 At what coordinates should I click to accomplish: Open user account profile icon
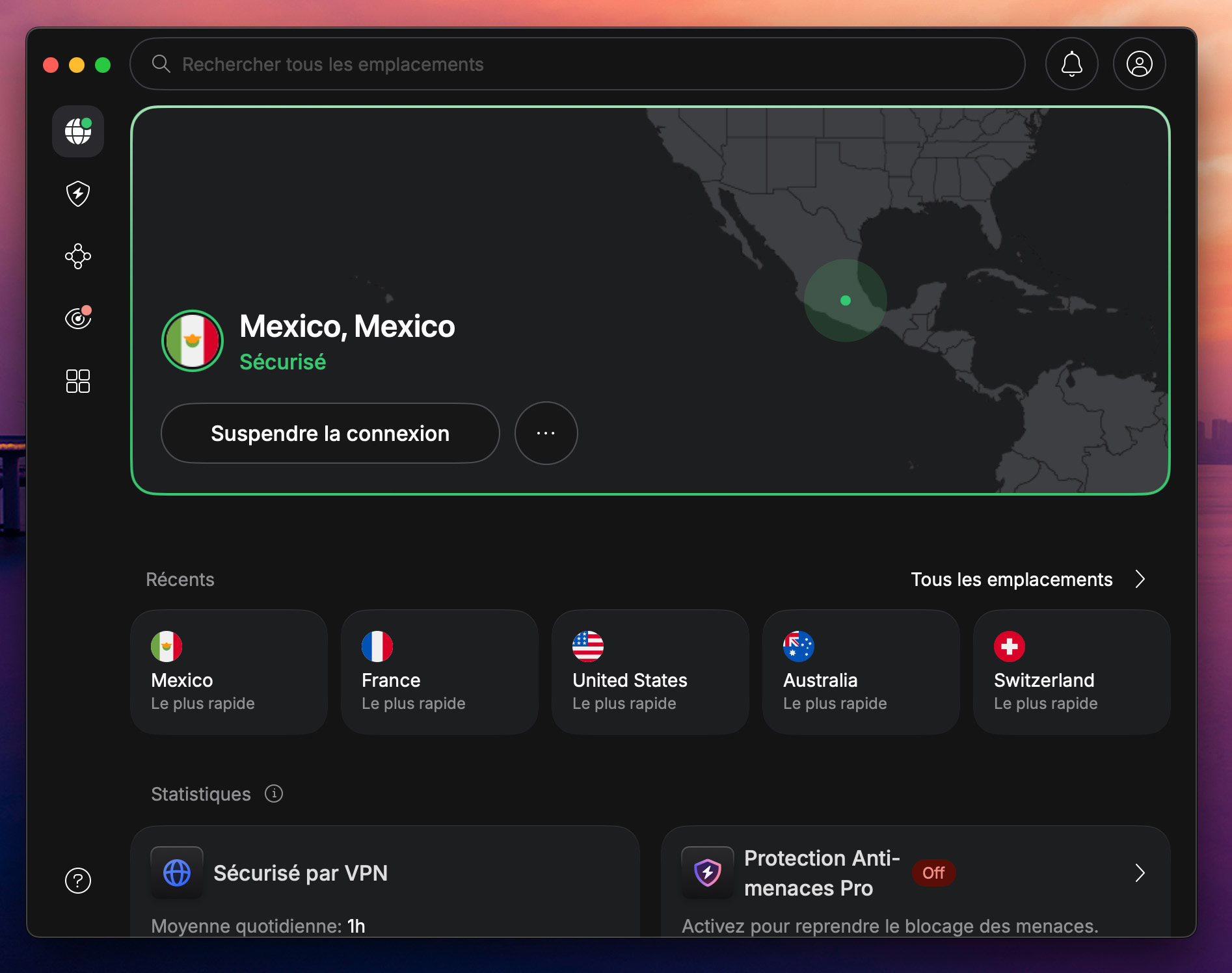coord(1140,64)
